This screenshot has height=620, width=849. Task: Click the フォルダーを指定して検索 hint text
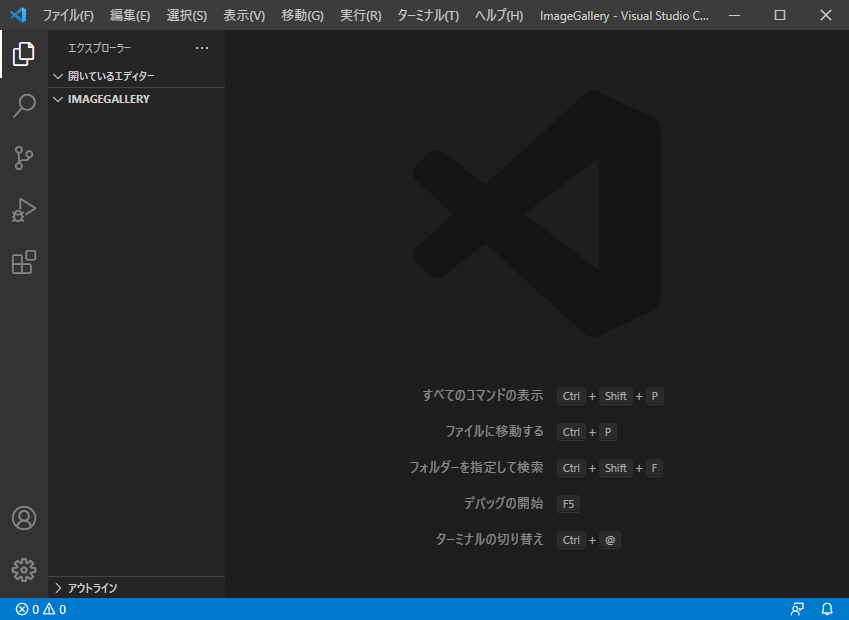(x=476, y=467)
